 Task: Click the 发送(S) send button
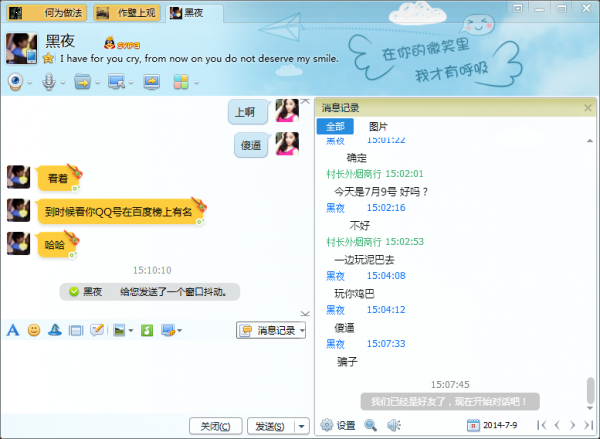(271, 426)
